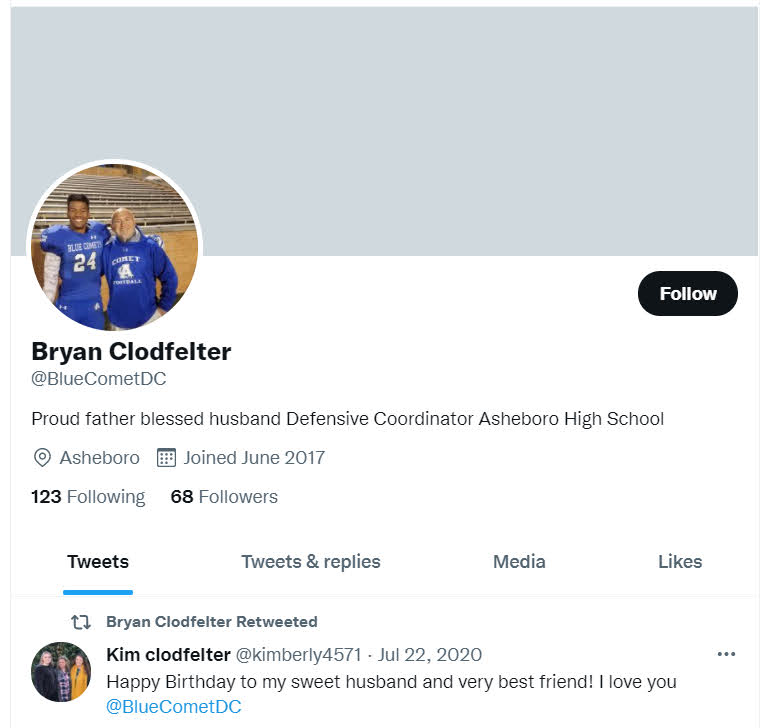
Task: Click the @BlueCometDC mention in the tweet
Action: coord(173,706)
